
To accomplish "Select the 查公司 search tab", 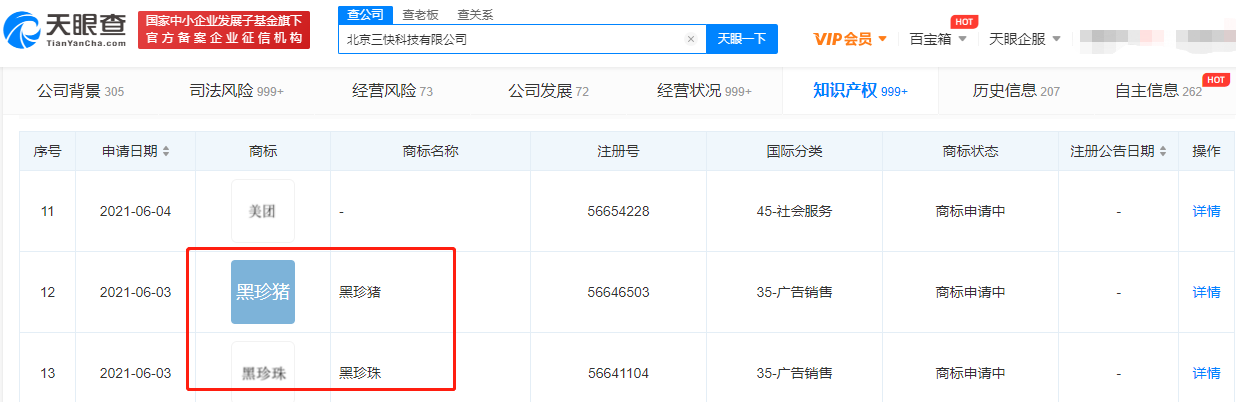I will point(365,15).
